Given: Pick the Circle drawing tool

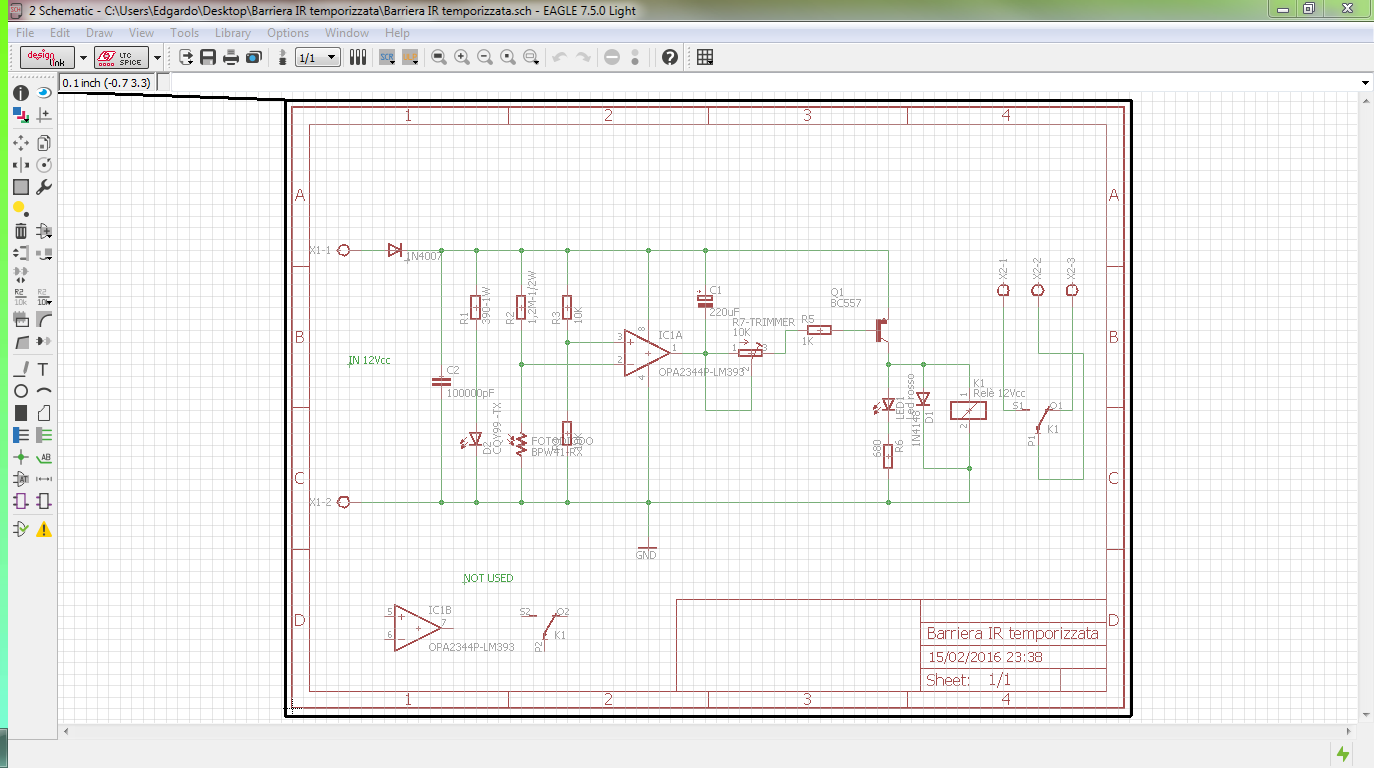Looking at the screenshot, I should (20, 391).
